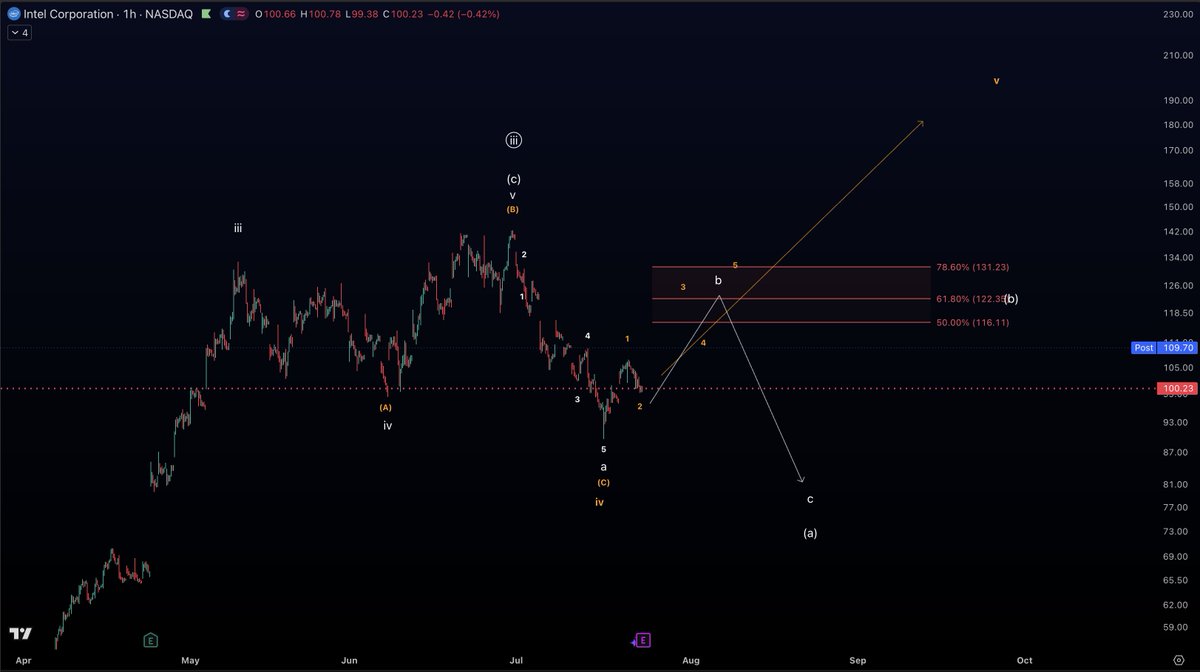The image size is (1200, 672).
Task: Click the TradingView logo at the chart bottom
Action: pos(19,635)
